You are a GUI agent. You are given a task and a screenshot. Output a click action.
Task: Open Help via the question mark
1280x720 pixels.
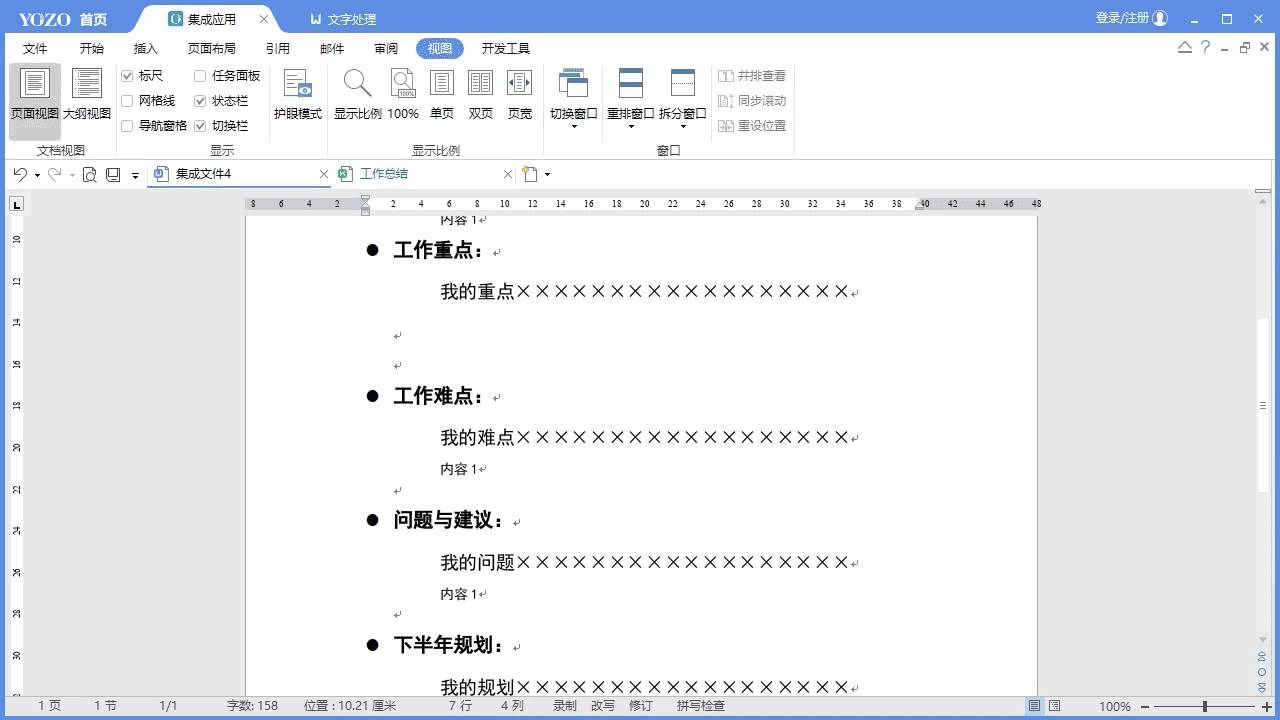[x=1206, y=47]
